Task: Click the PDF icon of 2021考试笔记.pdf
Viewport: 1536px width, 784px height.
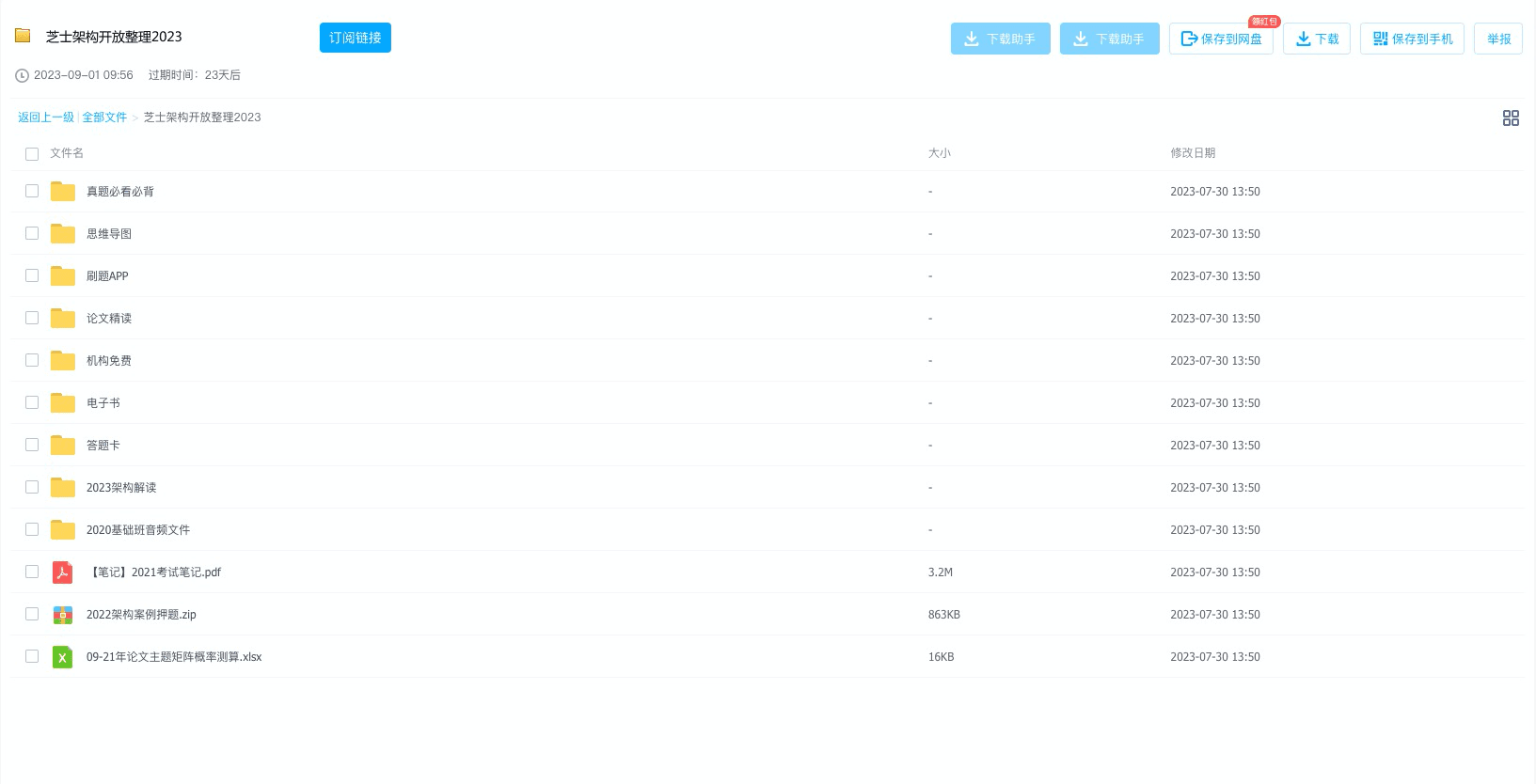Action: [63, 572]
